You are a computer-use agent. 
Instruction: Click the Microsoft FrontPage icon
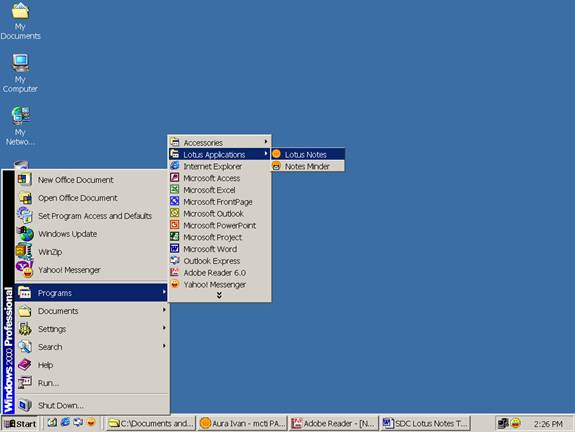(175, 201)
